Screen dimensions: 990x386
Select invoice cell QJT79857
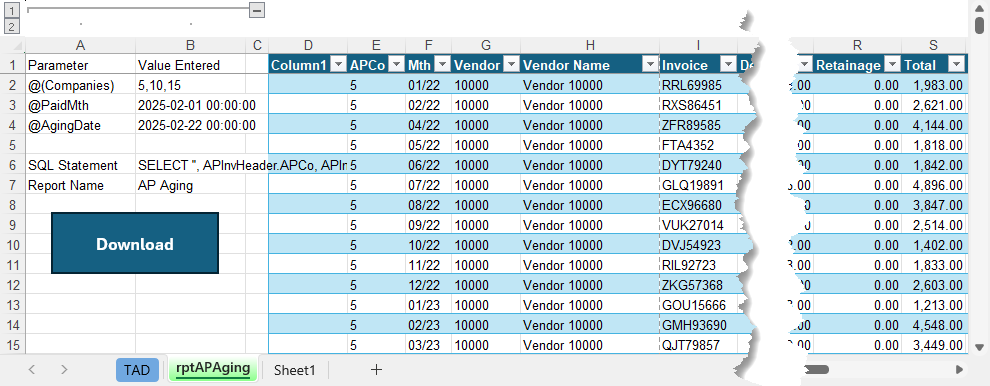pyautogui.click(x=698, y=346)
